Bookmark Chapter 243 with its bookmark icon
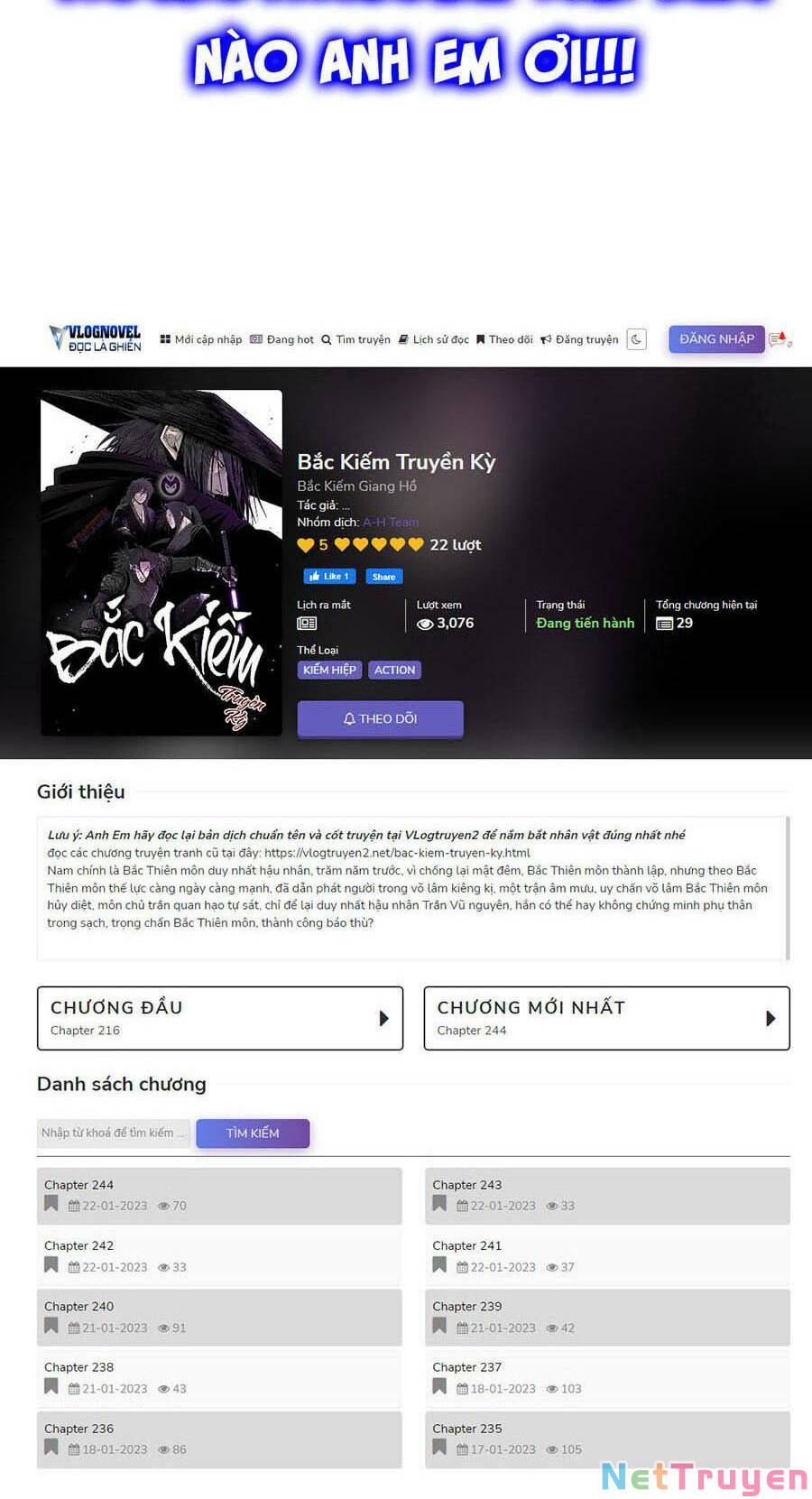Screen dimensions: 812x1499 (x=439, y=1204)
